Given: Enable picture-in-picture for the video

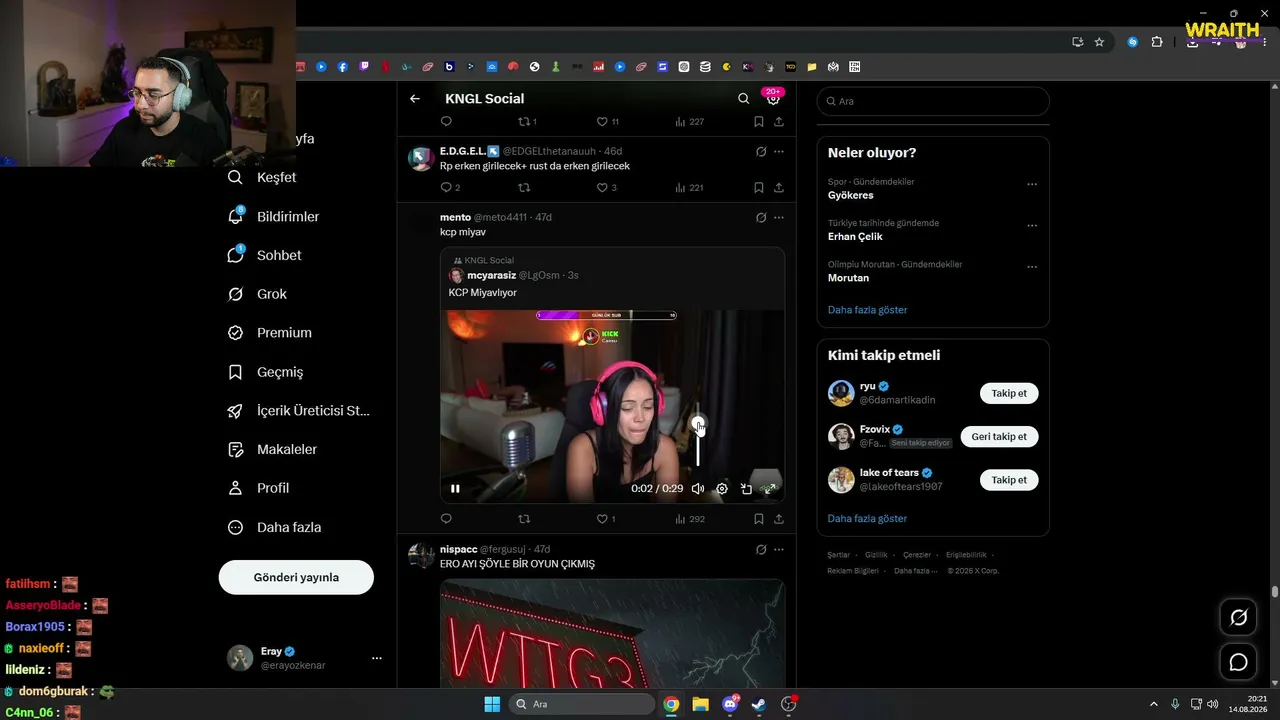Looking at the screenshot, I should 746,489.
